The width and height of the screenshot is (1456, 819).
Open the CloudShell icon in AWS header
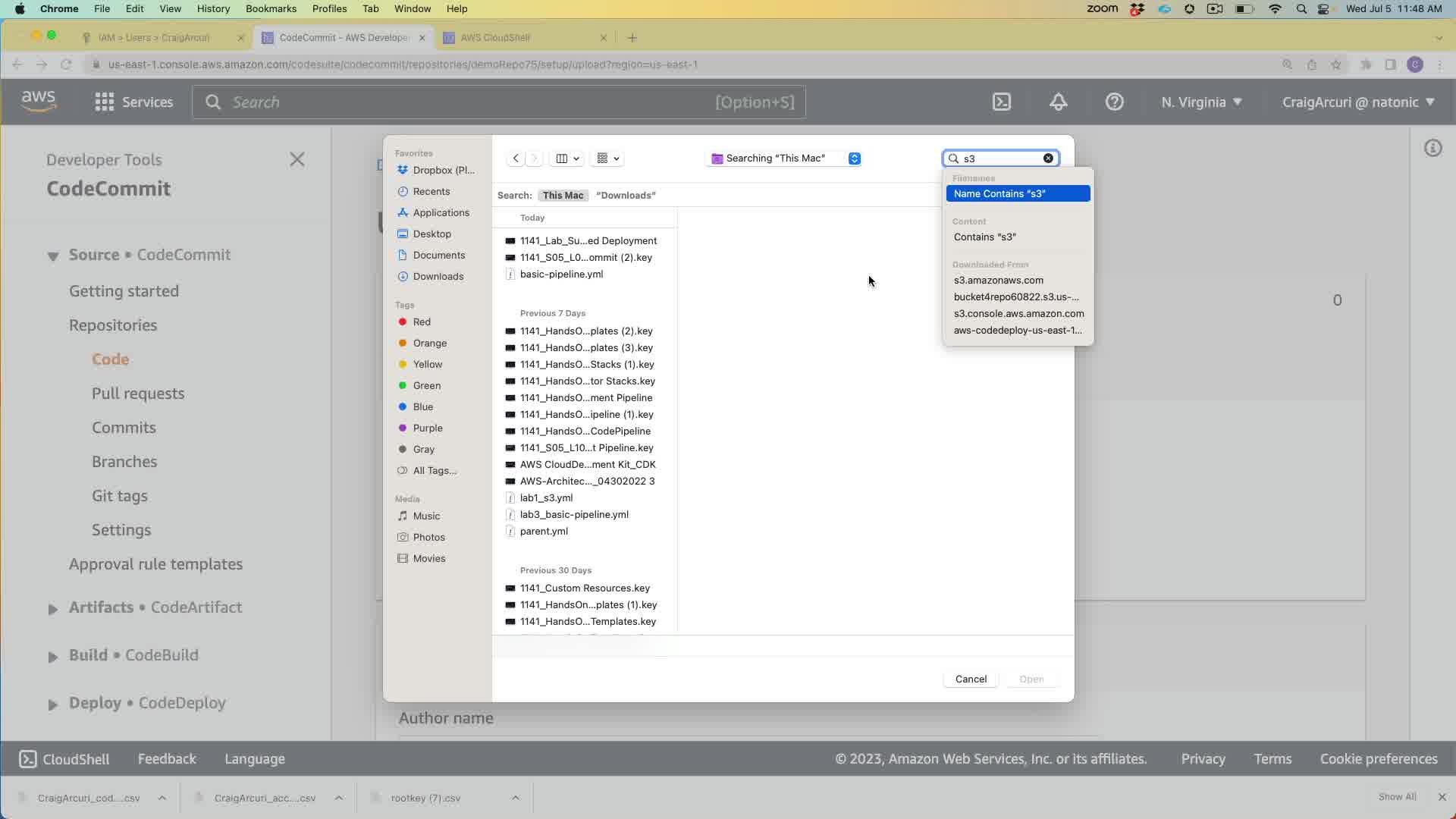1002,102
